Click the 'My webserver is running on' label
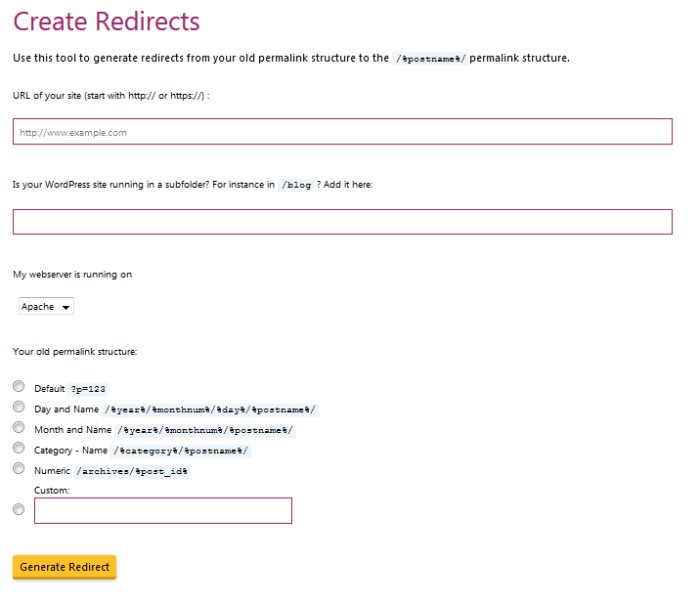The width and height of the screenshot is (700, 604). click(x=72, y=274)
